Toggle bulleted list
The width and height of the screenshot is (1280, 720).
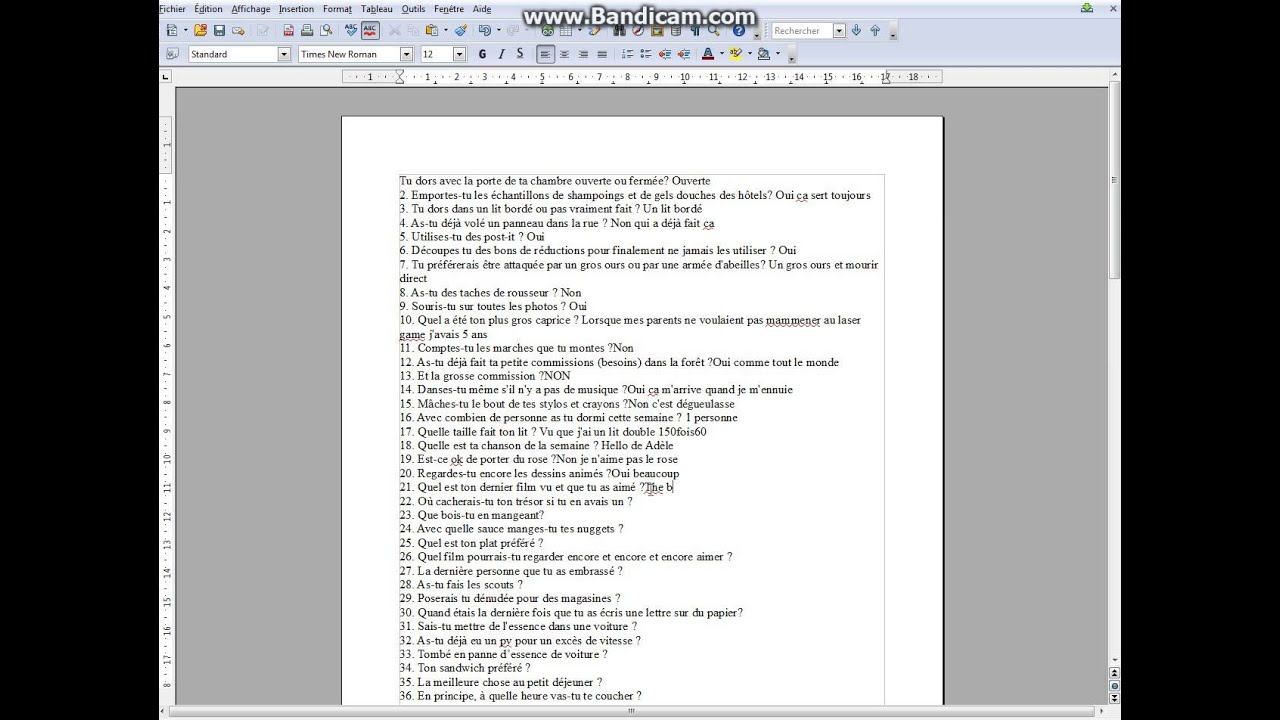click(x=646, y=54)
